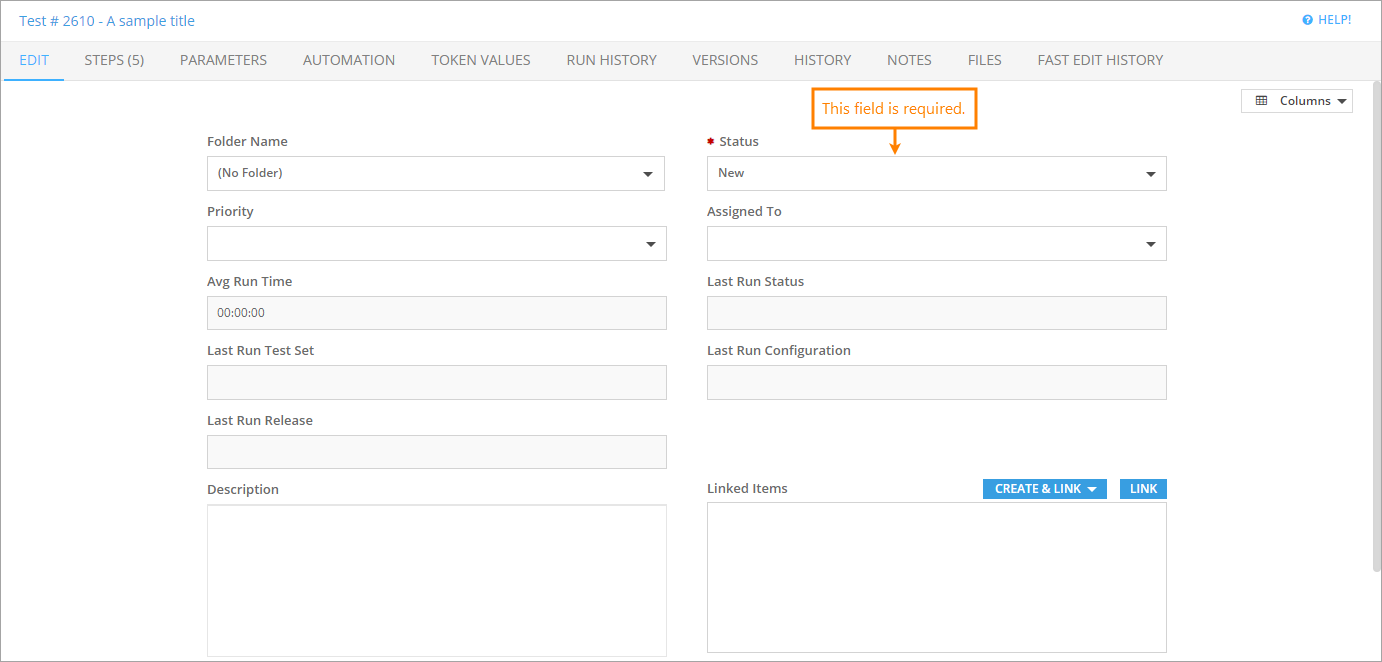Open the Status dropdown showing New
This screenshot has width=1382, height=662.
[x=936, y=173]
